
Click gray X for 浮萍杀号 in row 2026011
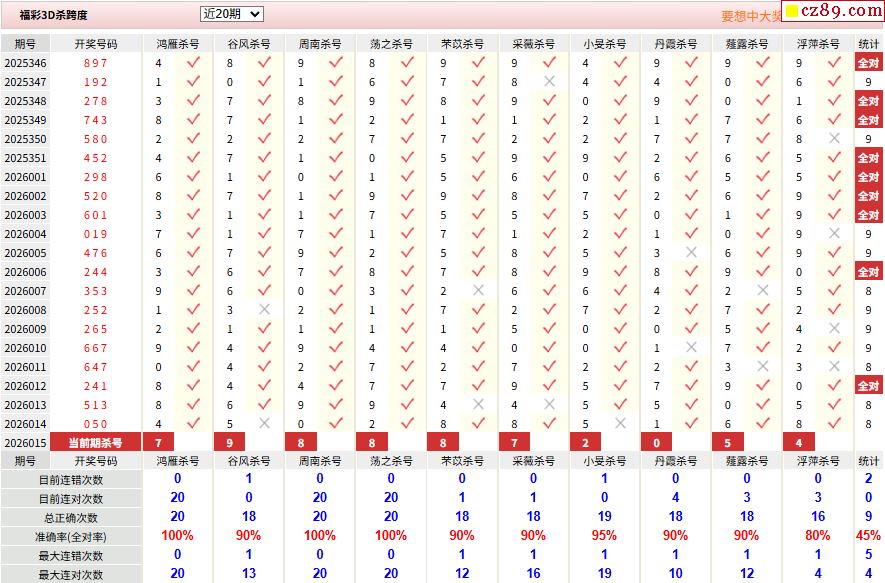[834, 366]
